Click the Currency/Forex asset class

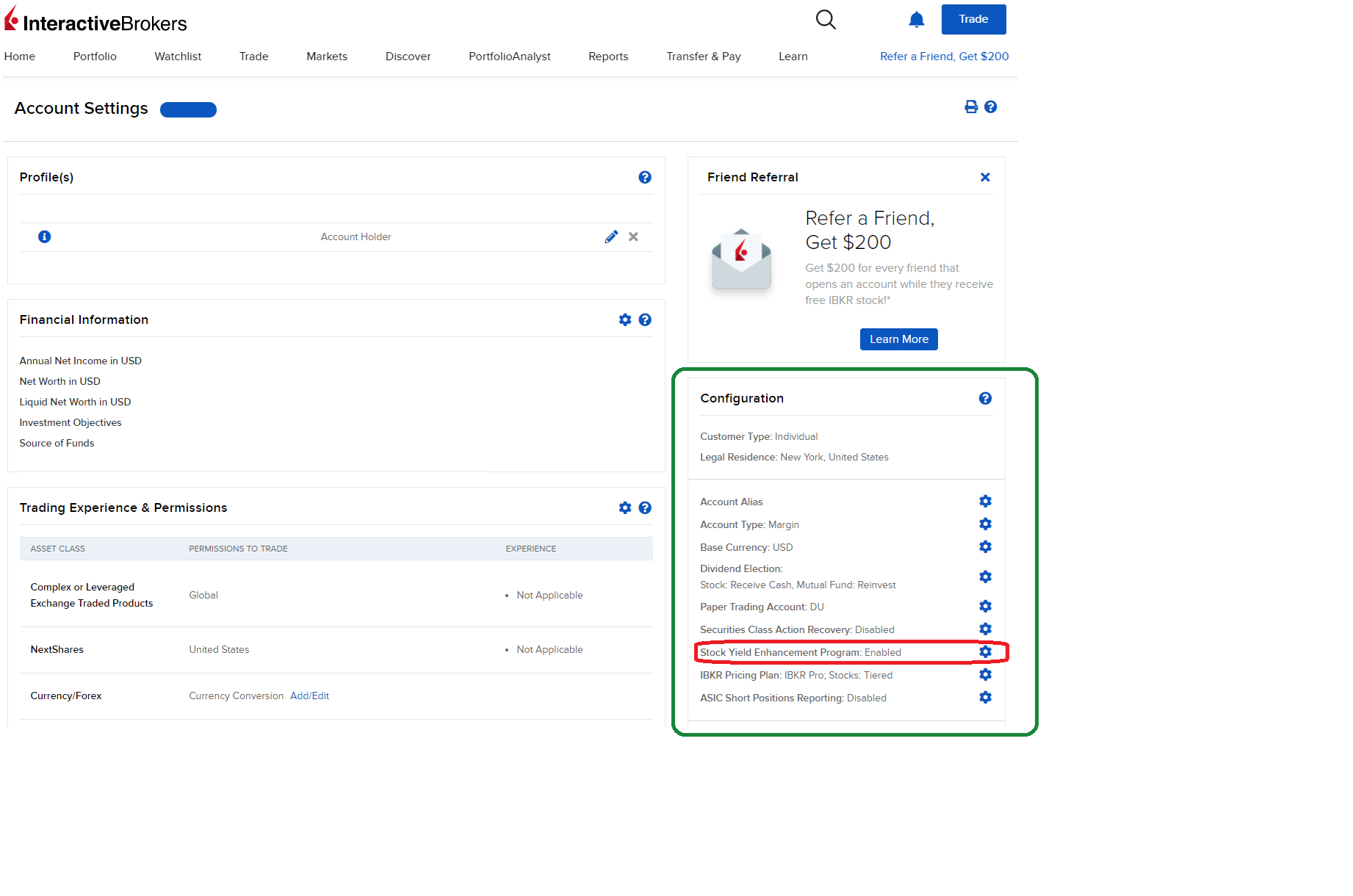pos(66,696)
